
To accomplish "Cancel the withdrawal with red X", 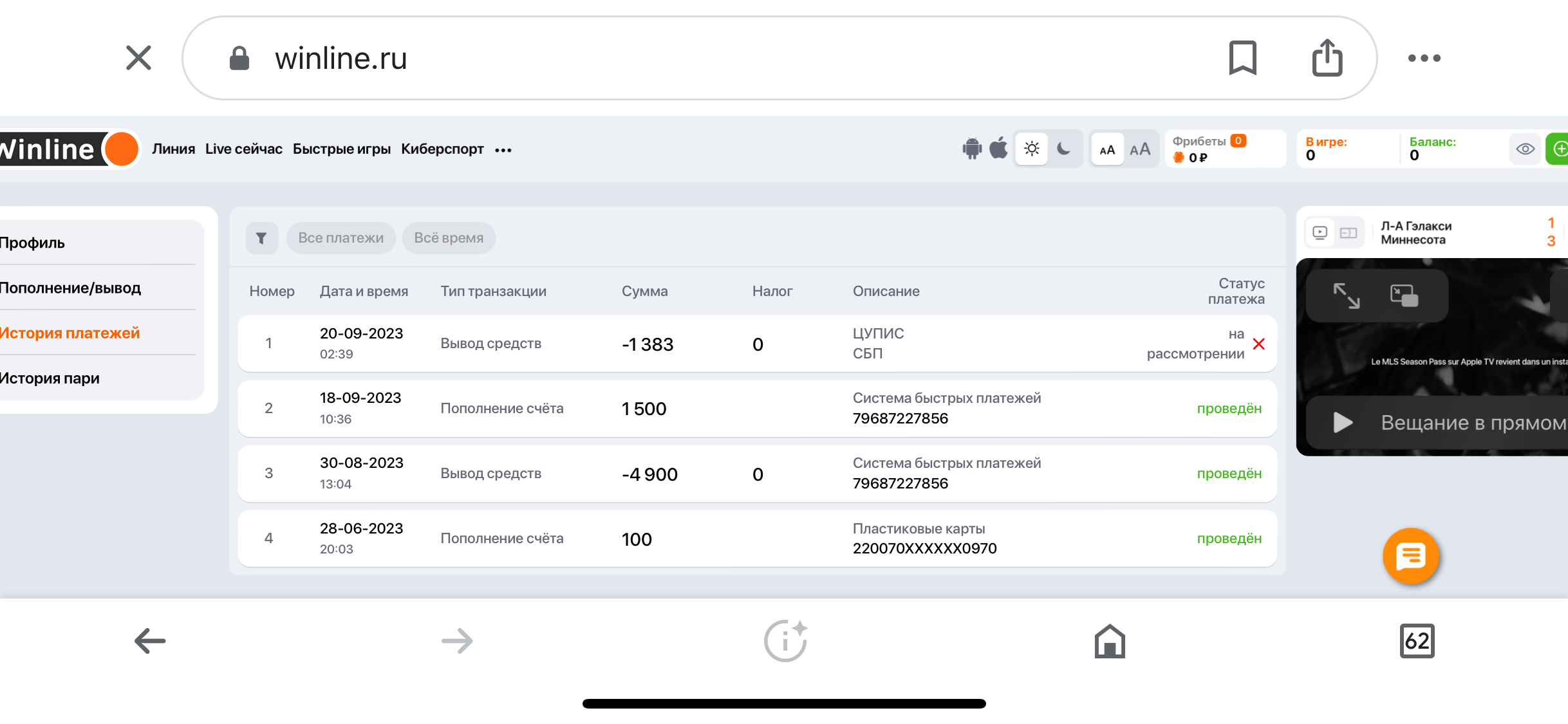I will pos(1259,344).
